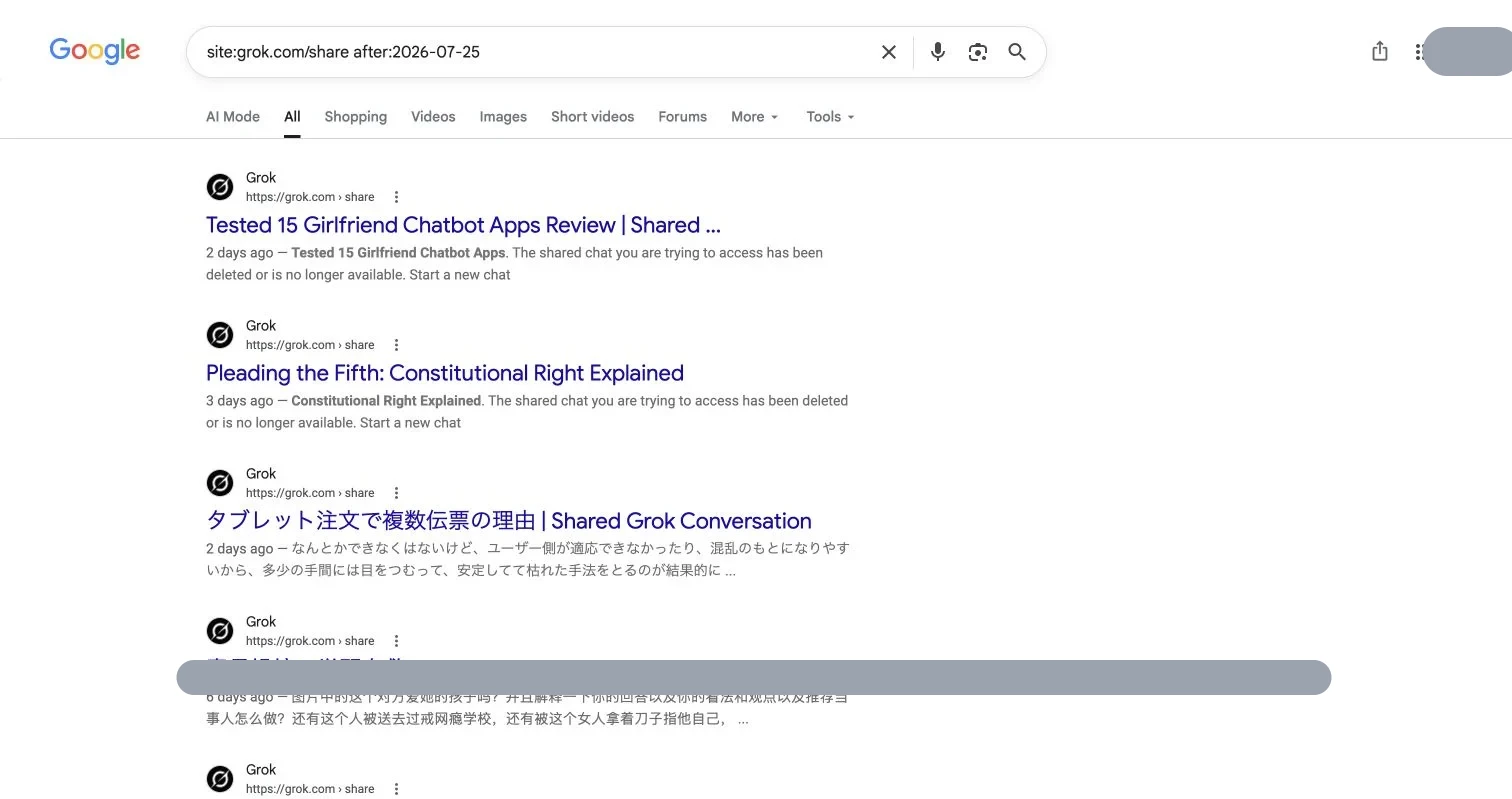
Task: Click the share icon at top right
Action: [1380, 51]
